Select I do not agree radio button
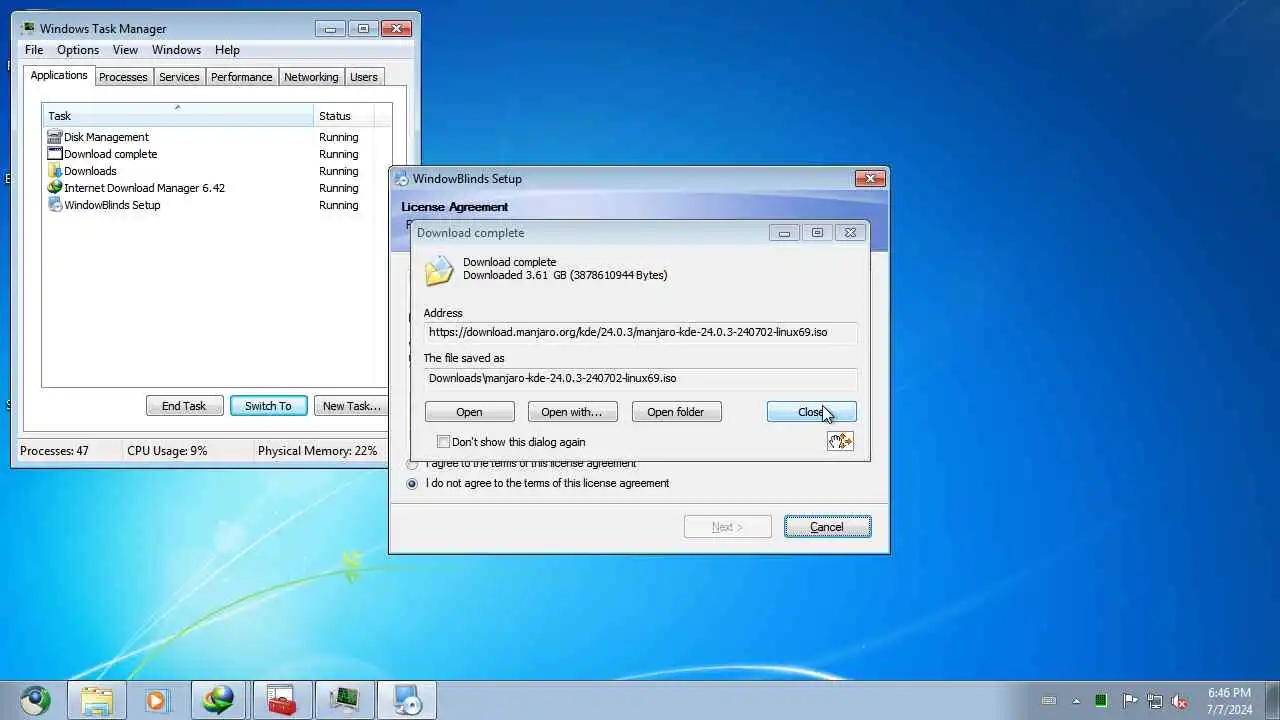 coord(412,484)
